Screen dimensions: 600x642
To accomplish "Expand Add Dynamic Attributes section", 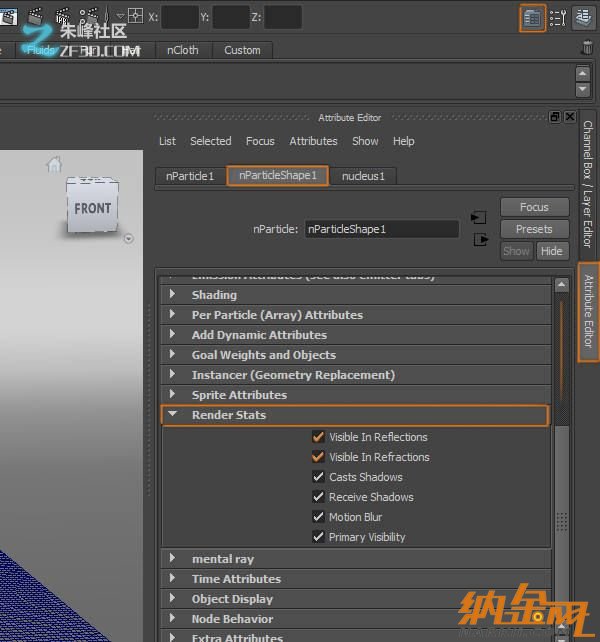I will pos(355,335).
